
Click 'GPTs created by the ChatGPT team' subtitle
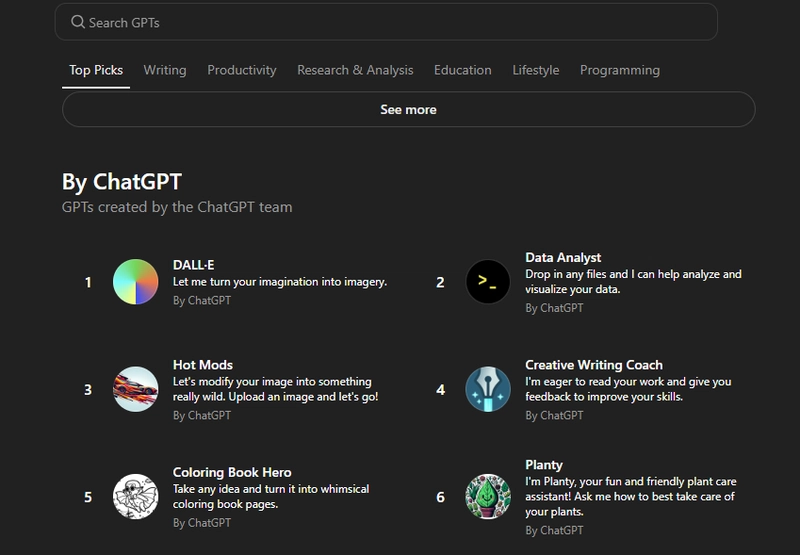point(177,207)
